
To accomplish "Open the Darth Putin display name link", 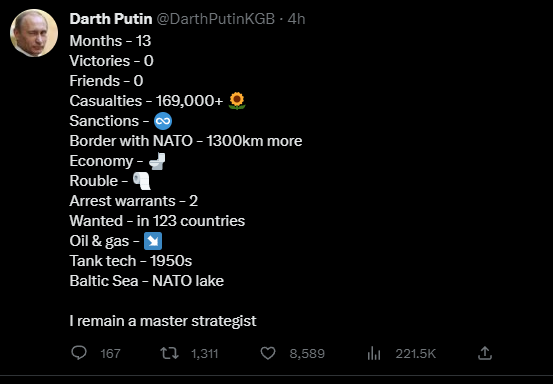I will (111, 19).
